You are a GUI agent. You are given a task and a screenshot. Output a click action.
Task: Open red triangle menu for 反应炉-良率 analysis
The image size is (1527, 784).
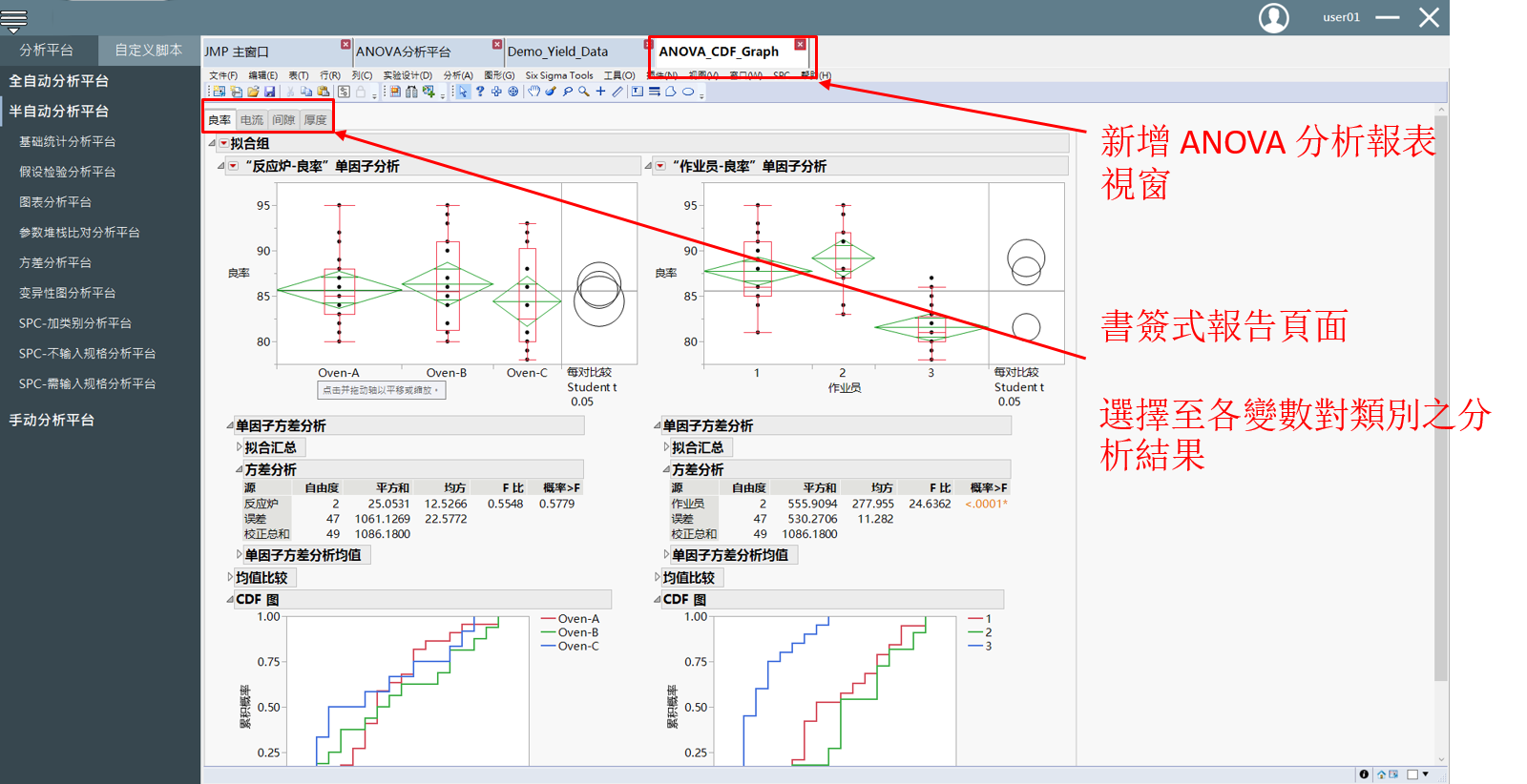point(233,166)
